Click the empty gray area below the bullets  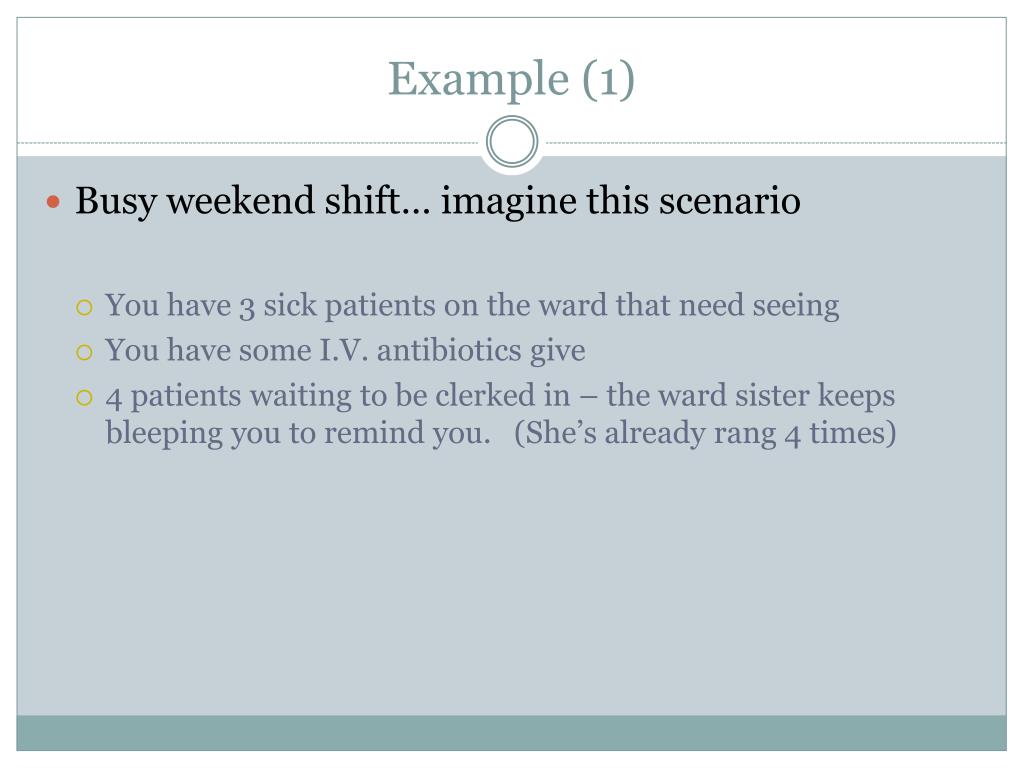(511, 581)
